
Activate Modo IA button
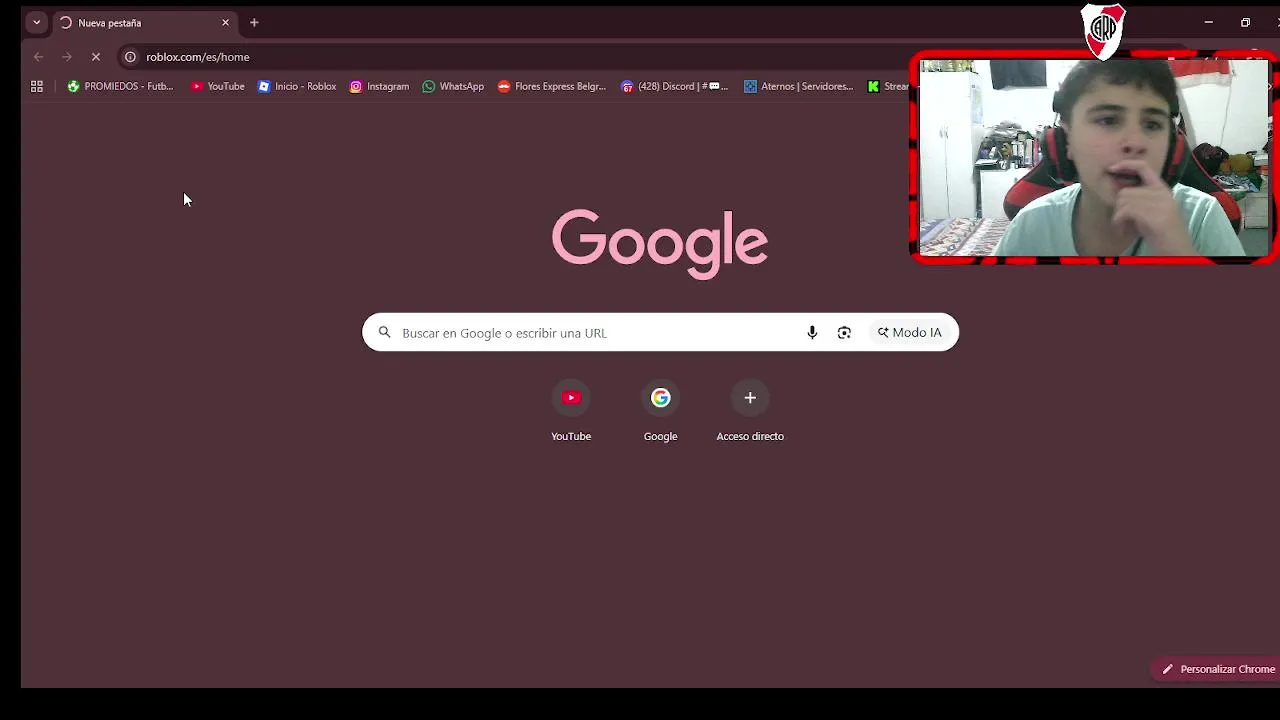pyautogui.click(x=909, y=333)
